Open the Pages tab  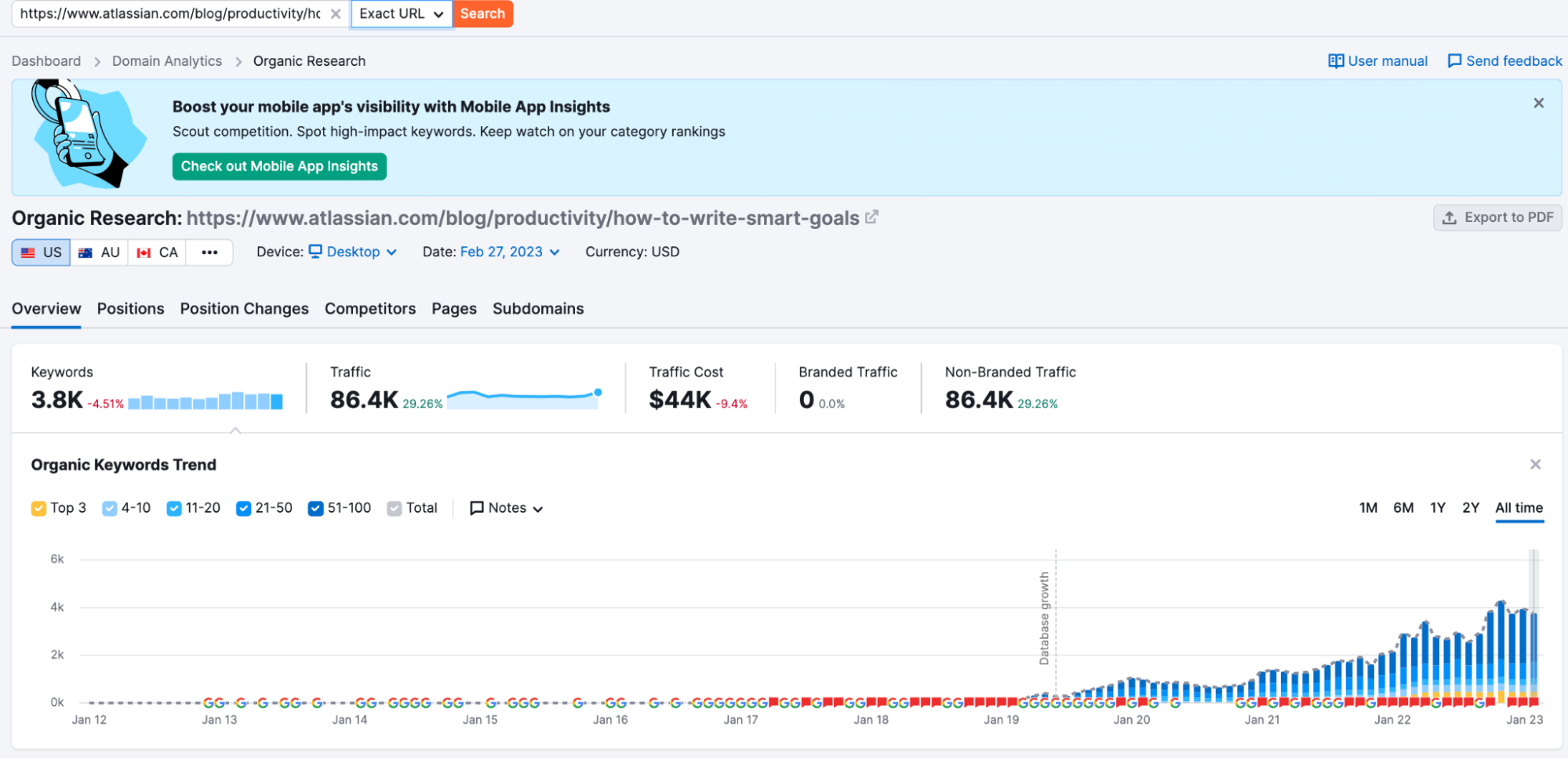coord(454,309)
